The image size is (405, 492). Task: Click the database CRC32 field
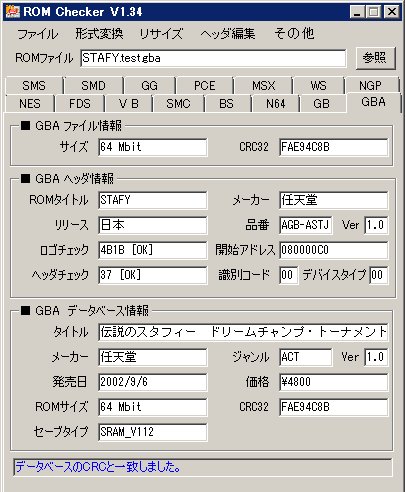point(334,407)
